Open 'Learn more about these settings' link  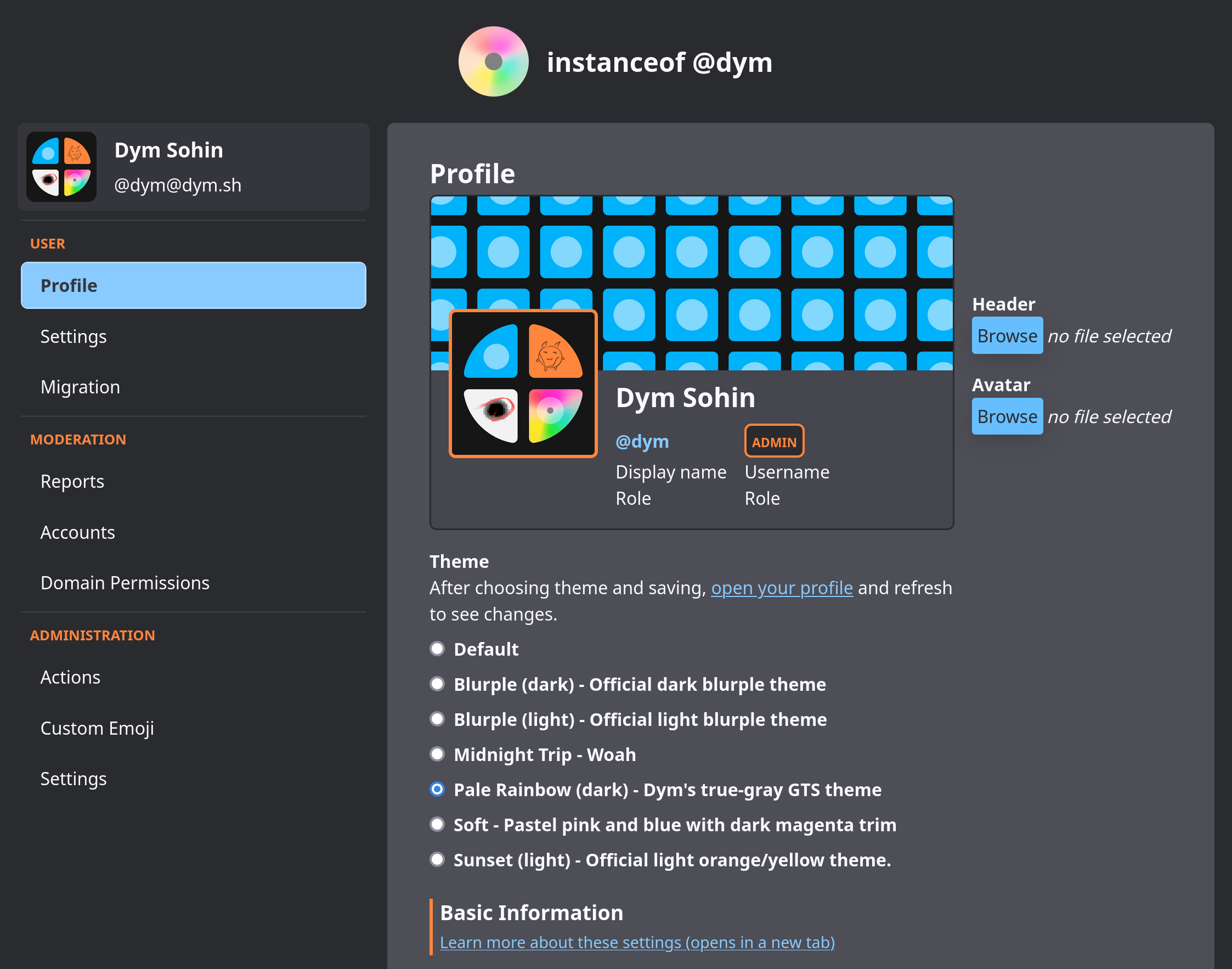[x=637, y=942]
